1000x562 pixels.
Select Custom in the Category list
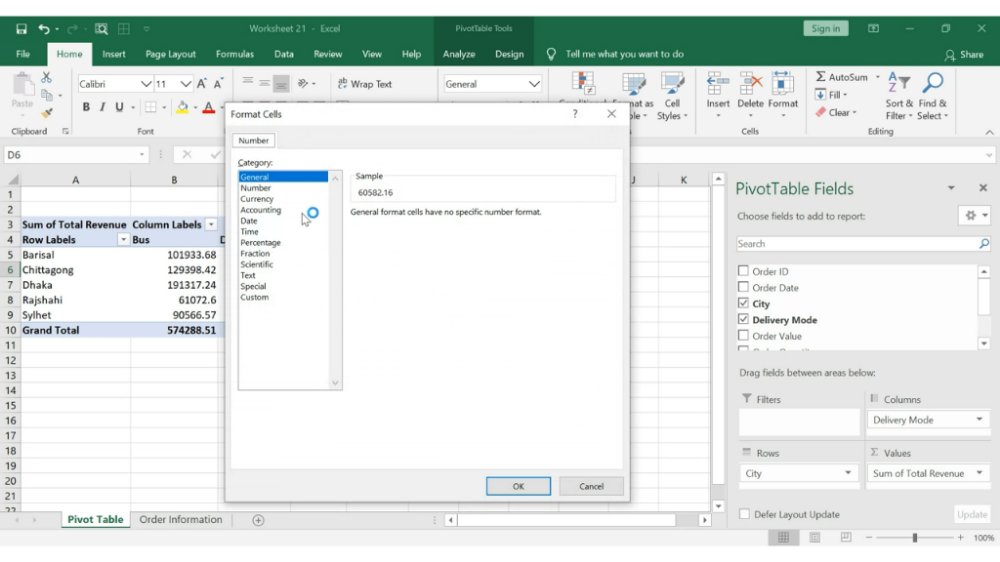pos(254,297)
